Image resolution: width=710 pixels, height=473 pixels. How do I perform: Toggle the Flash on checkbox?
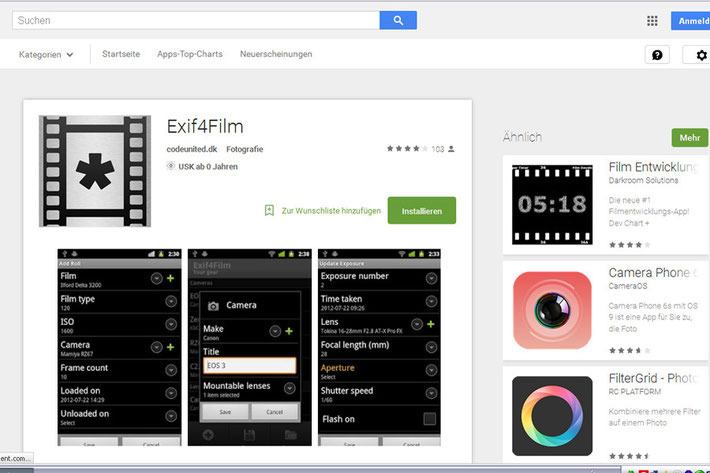429,419
